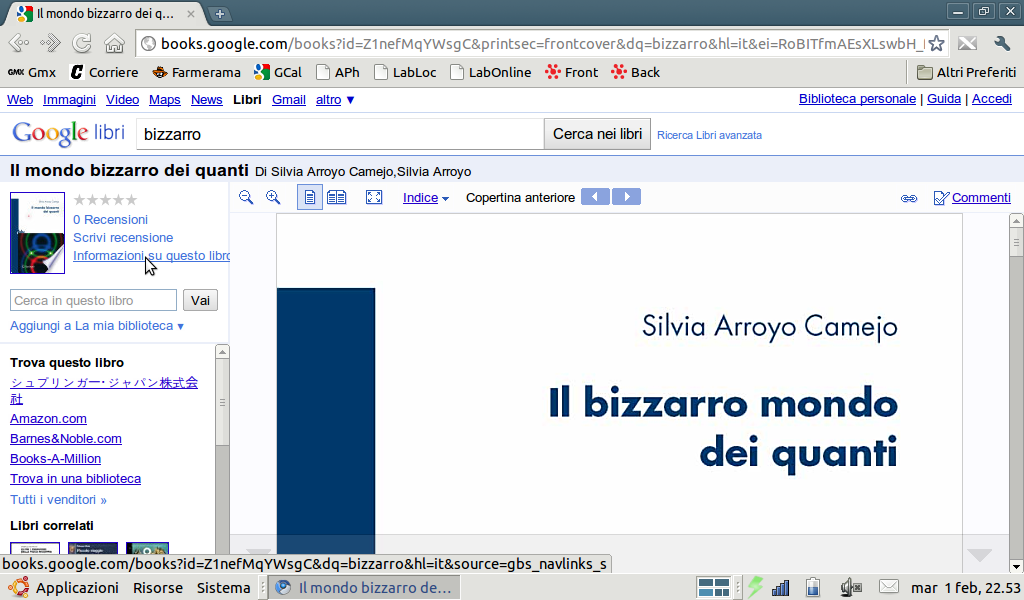The width and height of the screenshot is (1024, 600).
Task: Open the Sistema menu in the panel
Action: [223, 588]
